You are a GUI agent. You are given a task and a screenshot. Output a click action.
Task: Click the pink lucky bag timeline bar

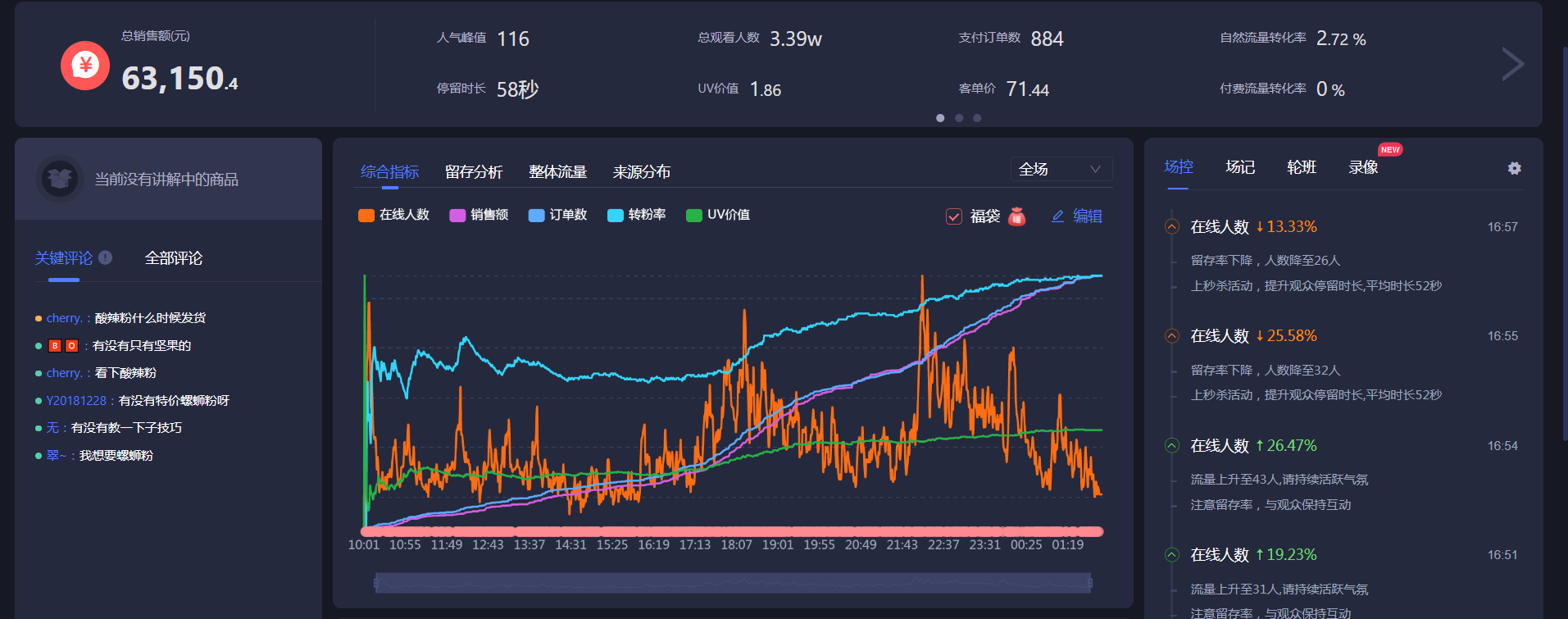pos(733,531)
